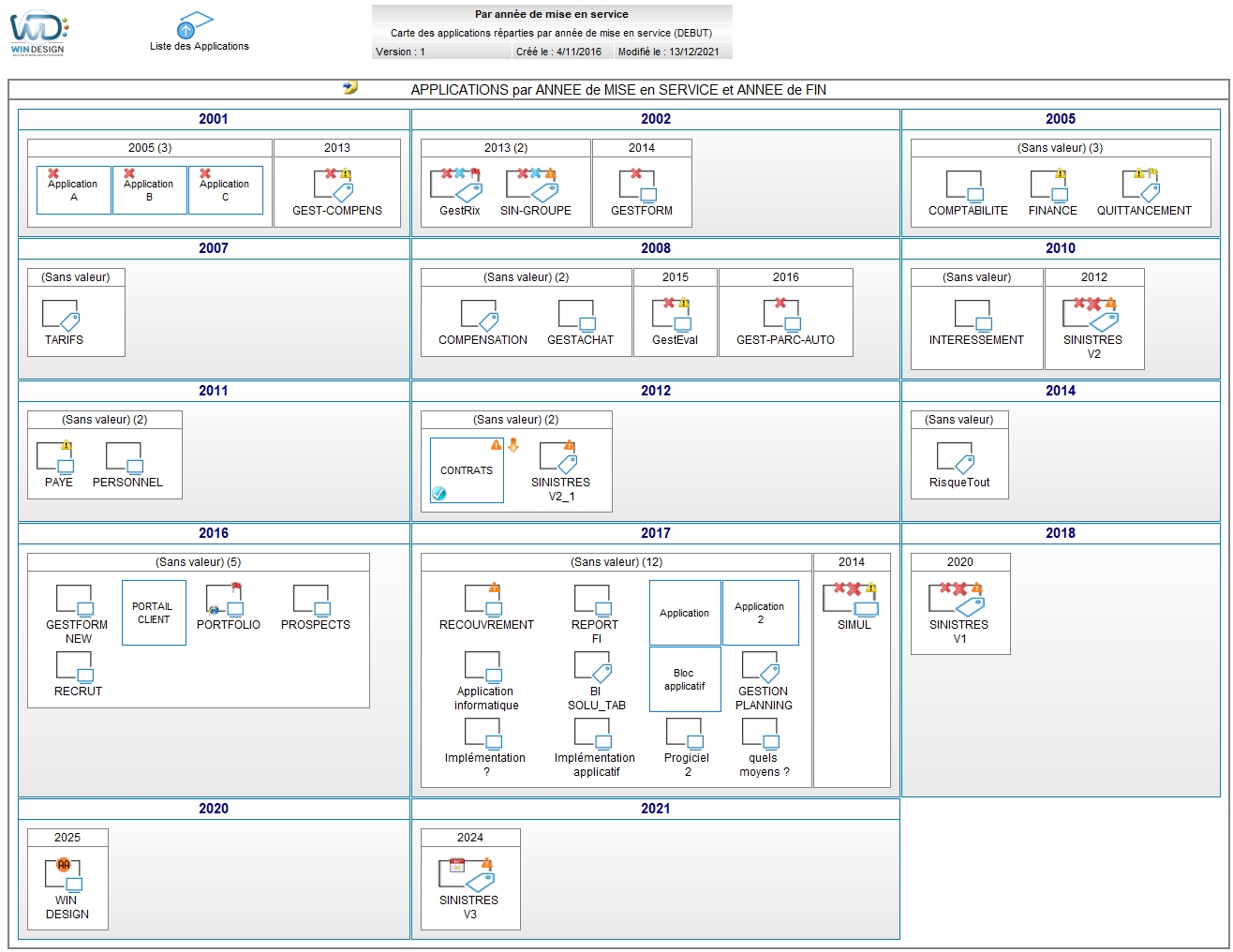Select the CONTRATS box
Viewport: 1233px width, 952px height.
coord(467,470)
